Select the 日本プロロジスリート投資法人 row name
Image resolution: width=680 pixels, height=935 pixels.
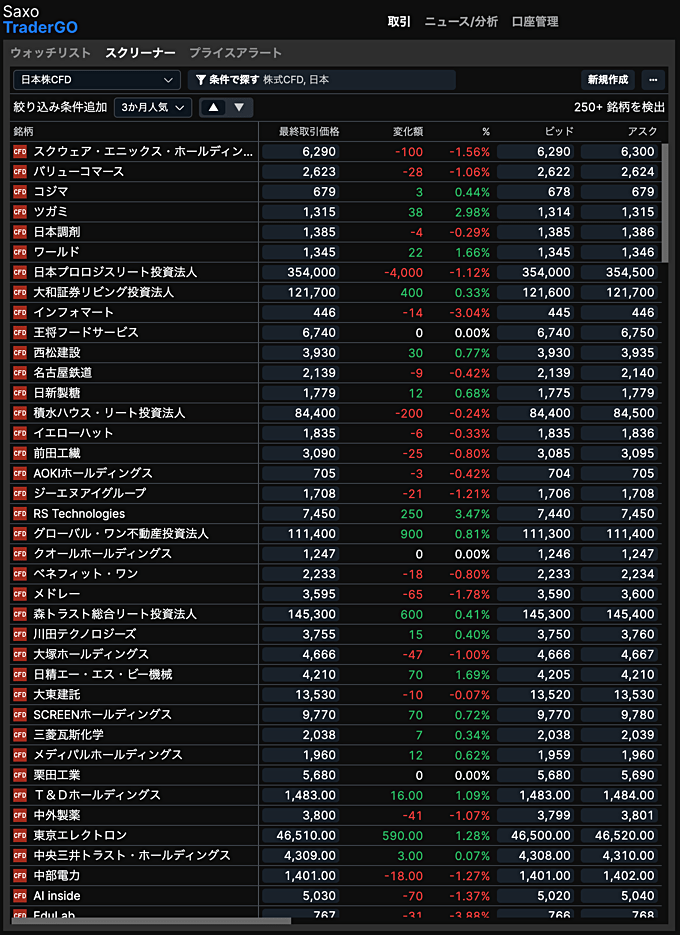(115, 273)
